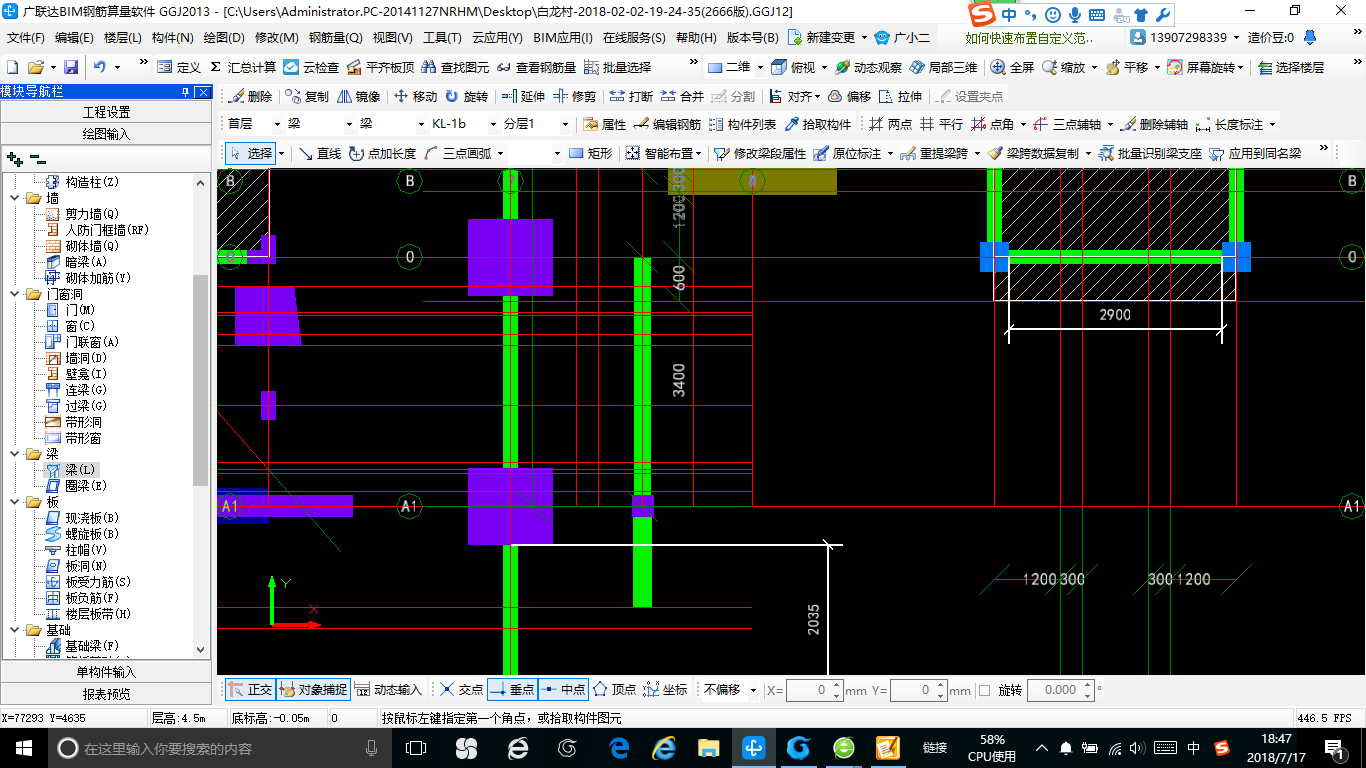
Task: Select the 拉伸 (stretch) tool
Action: pyautogui.click(x=901, y=97)
